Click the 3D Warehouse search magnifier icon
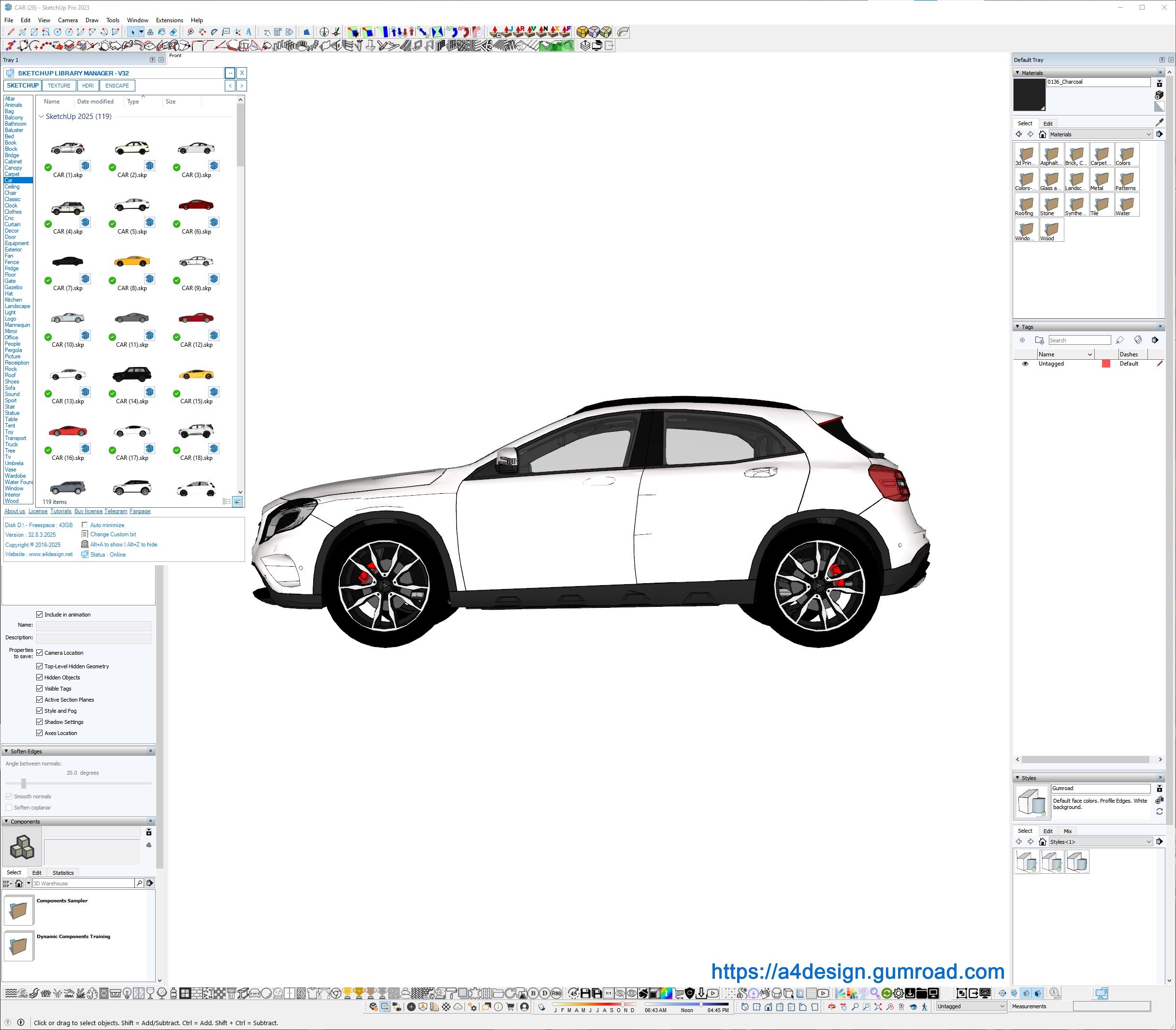The image size is (1176, 1030). point(139,883)
